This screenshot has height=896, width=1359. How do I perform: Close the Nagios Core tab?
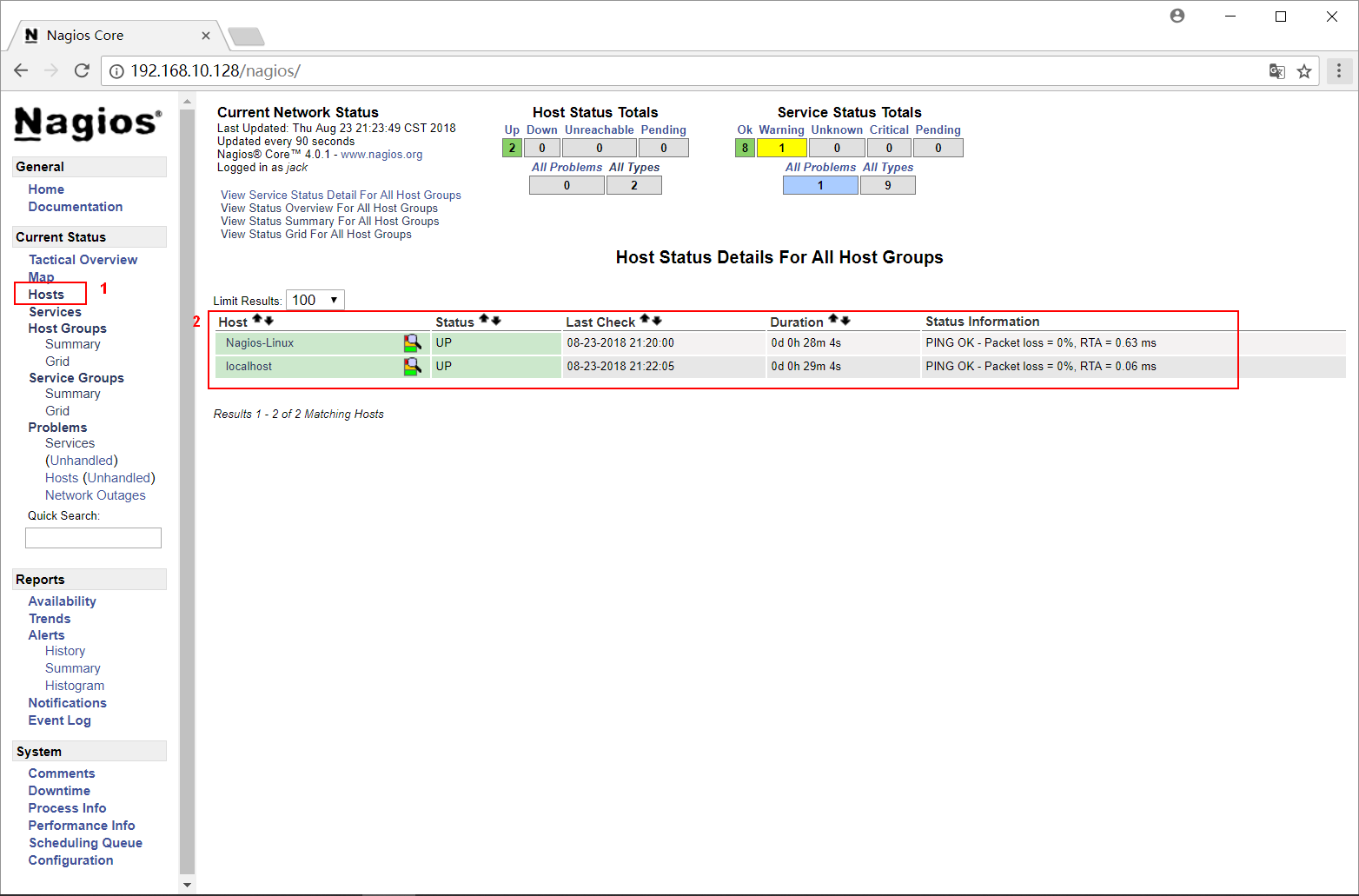click(x=206, y=36)
